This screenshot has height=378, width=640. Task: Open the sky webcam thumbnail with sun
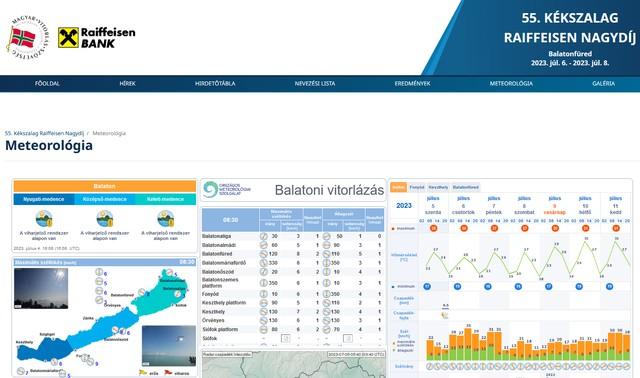(x=41, y=288)
